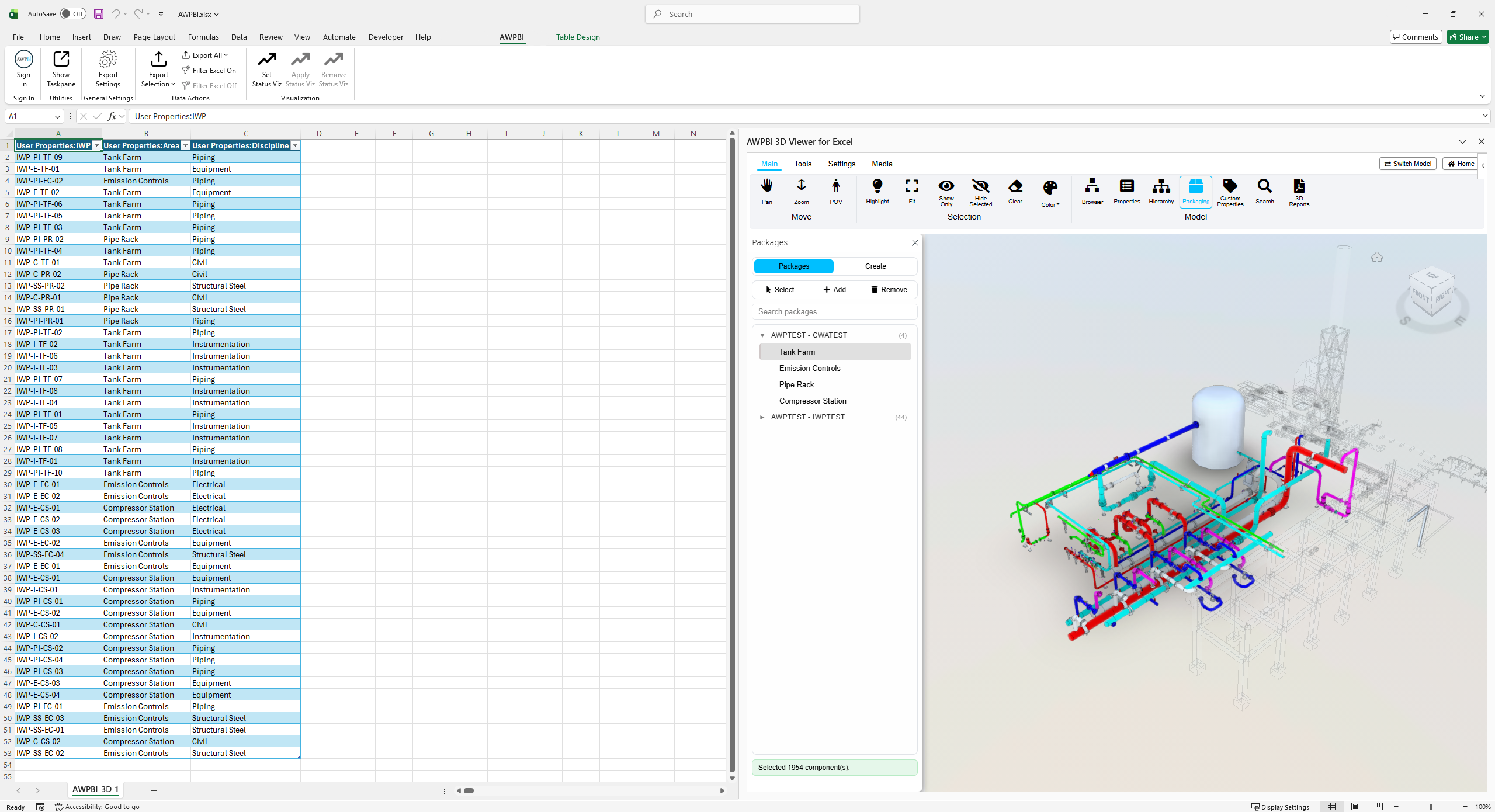Screen dimensions: 1495x812
Task: Open the Export Selection dropdown
Action: [x=158, y=69]
